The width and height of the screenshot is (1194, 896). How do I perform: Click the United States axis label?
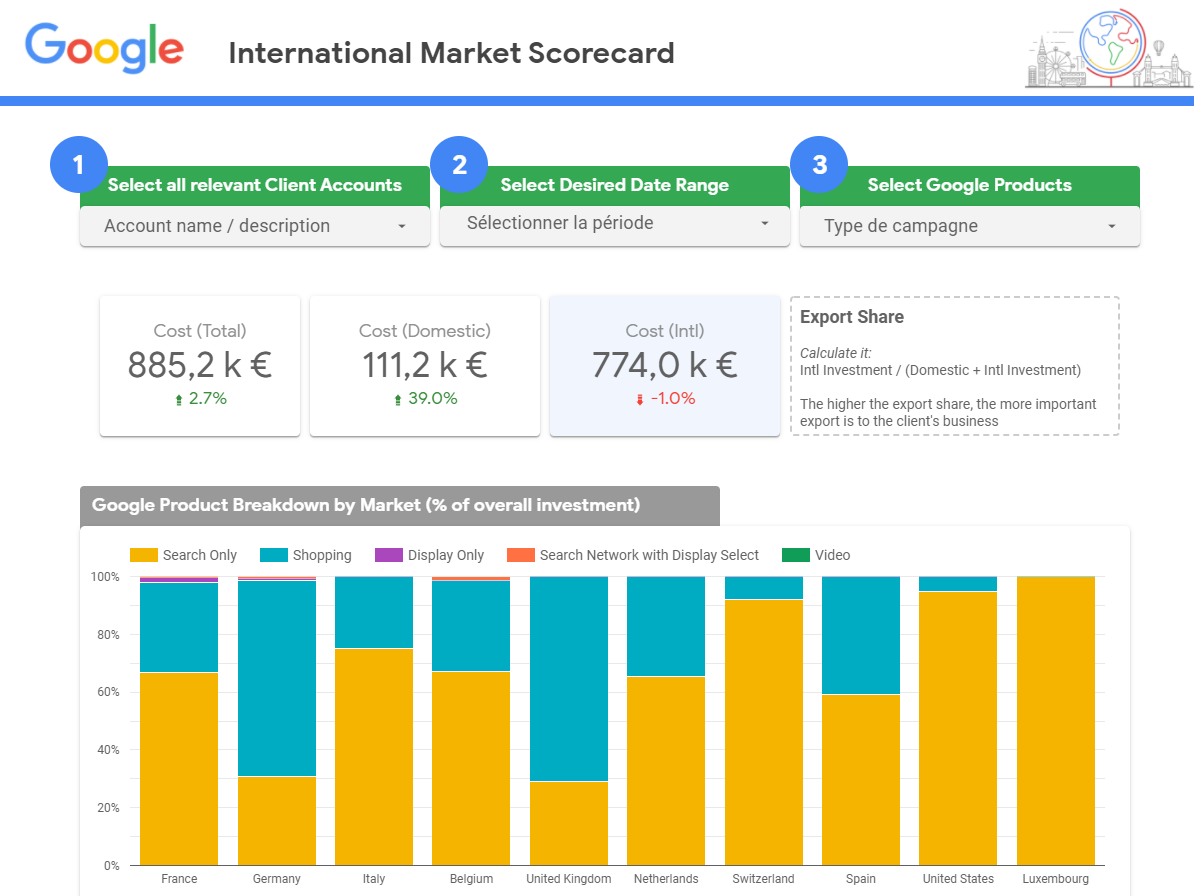pos(958,878)
